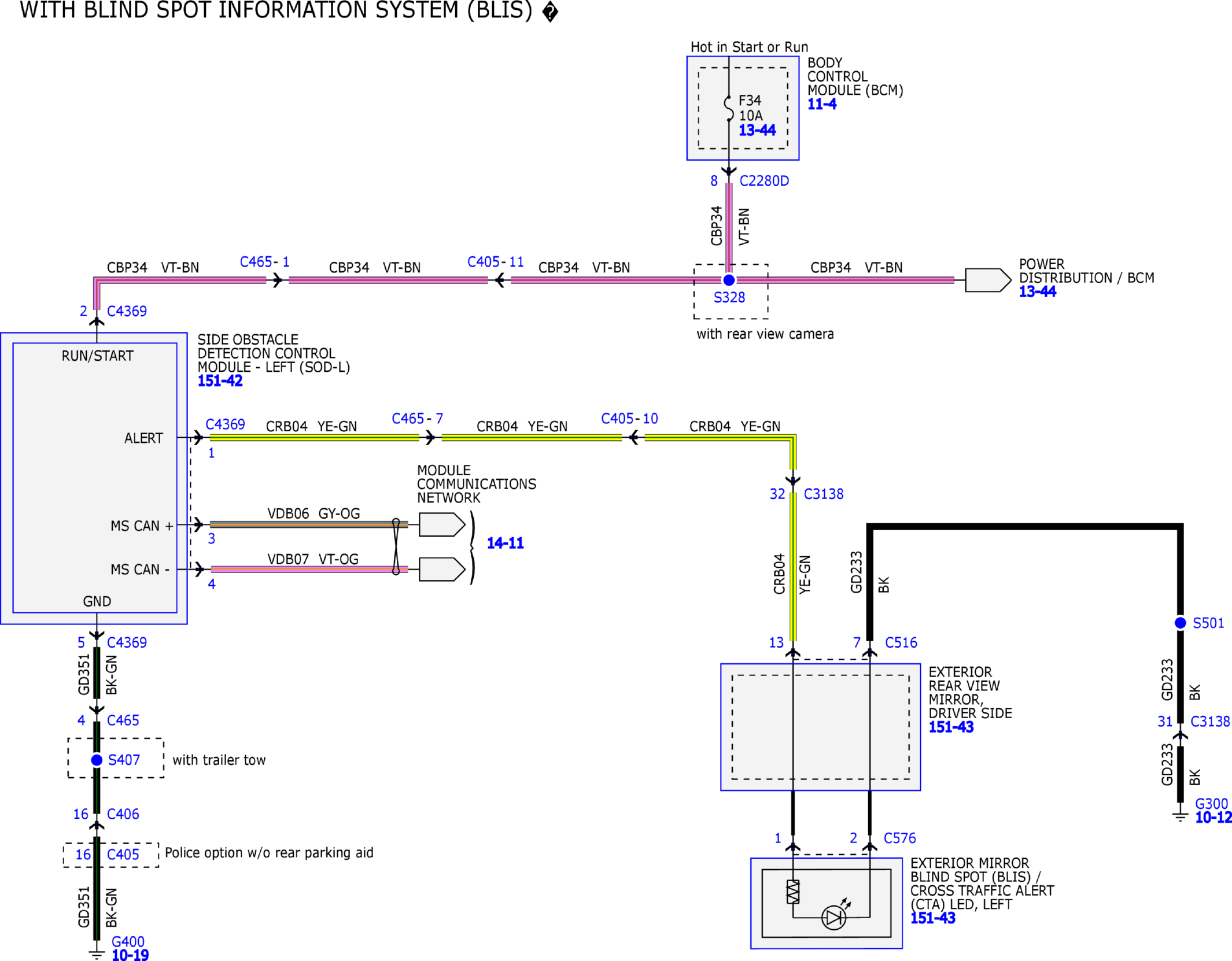Click the S328 splice junction dot
Screen dimensions: 1232x961
tap(729, 280)
